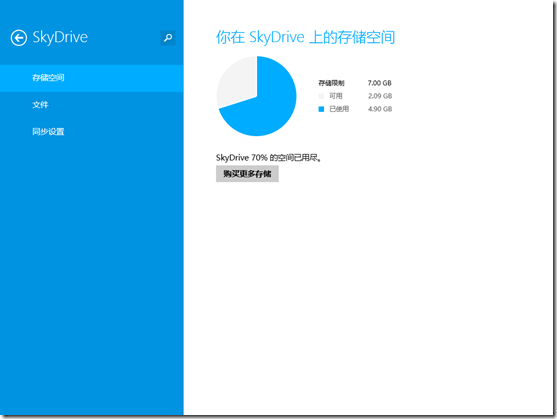Click the 可用 legend label
Image resolution: width=557 pixels, height=419 pixels.
click(x=336, y=96)
